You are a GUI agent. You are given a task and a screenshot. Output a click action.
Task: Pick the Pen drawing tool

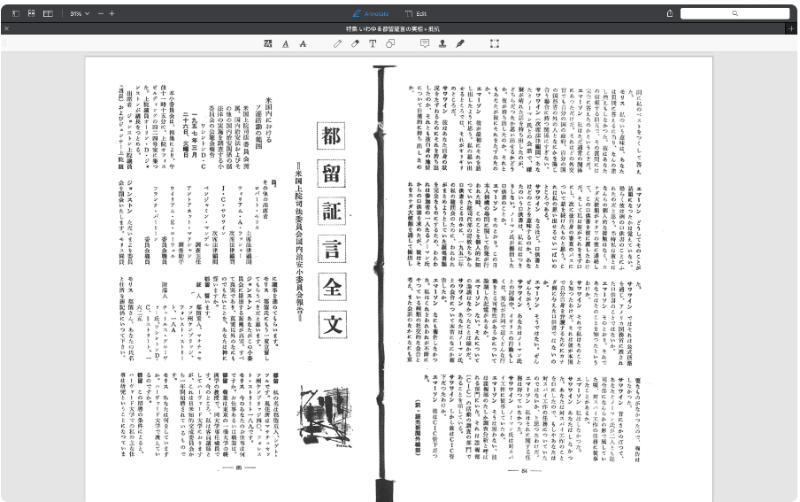337,44
